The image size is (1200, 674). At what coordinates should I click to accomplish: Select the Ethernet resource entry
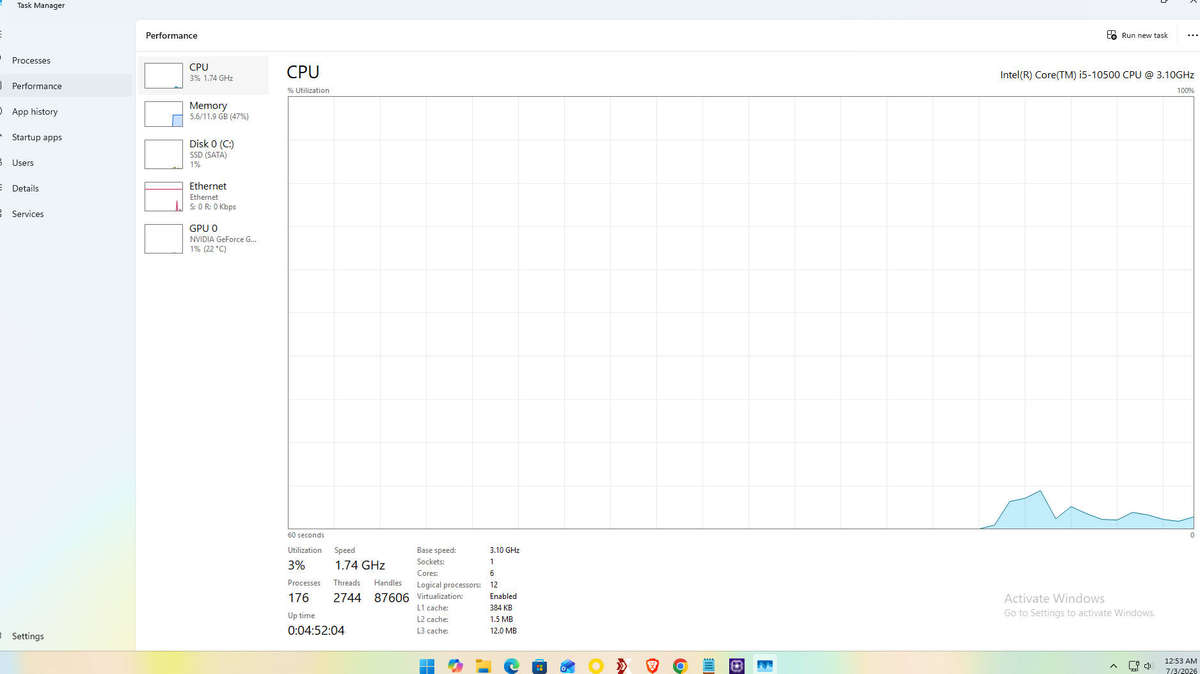205,196
